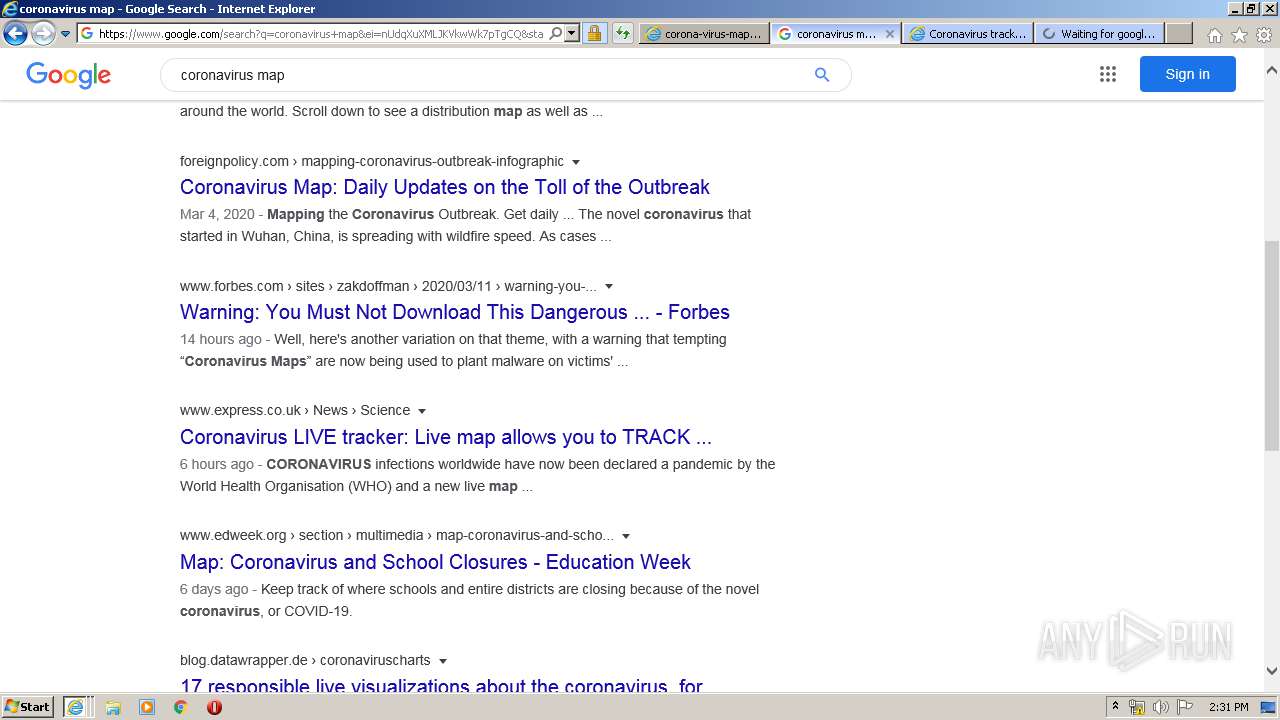Click the Internet Explorer taskbar icon
The width and height of the screenshot is (1280, 720).
[77, 707]
